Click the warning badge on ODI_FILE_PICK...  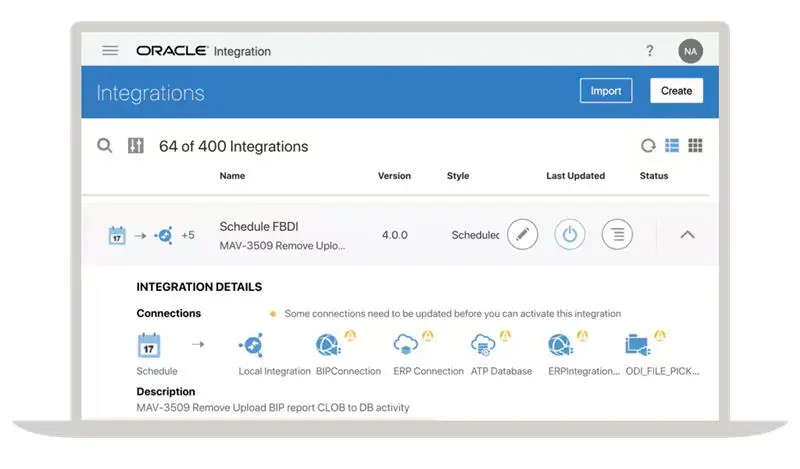click(660, 335)
